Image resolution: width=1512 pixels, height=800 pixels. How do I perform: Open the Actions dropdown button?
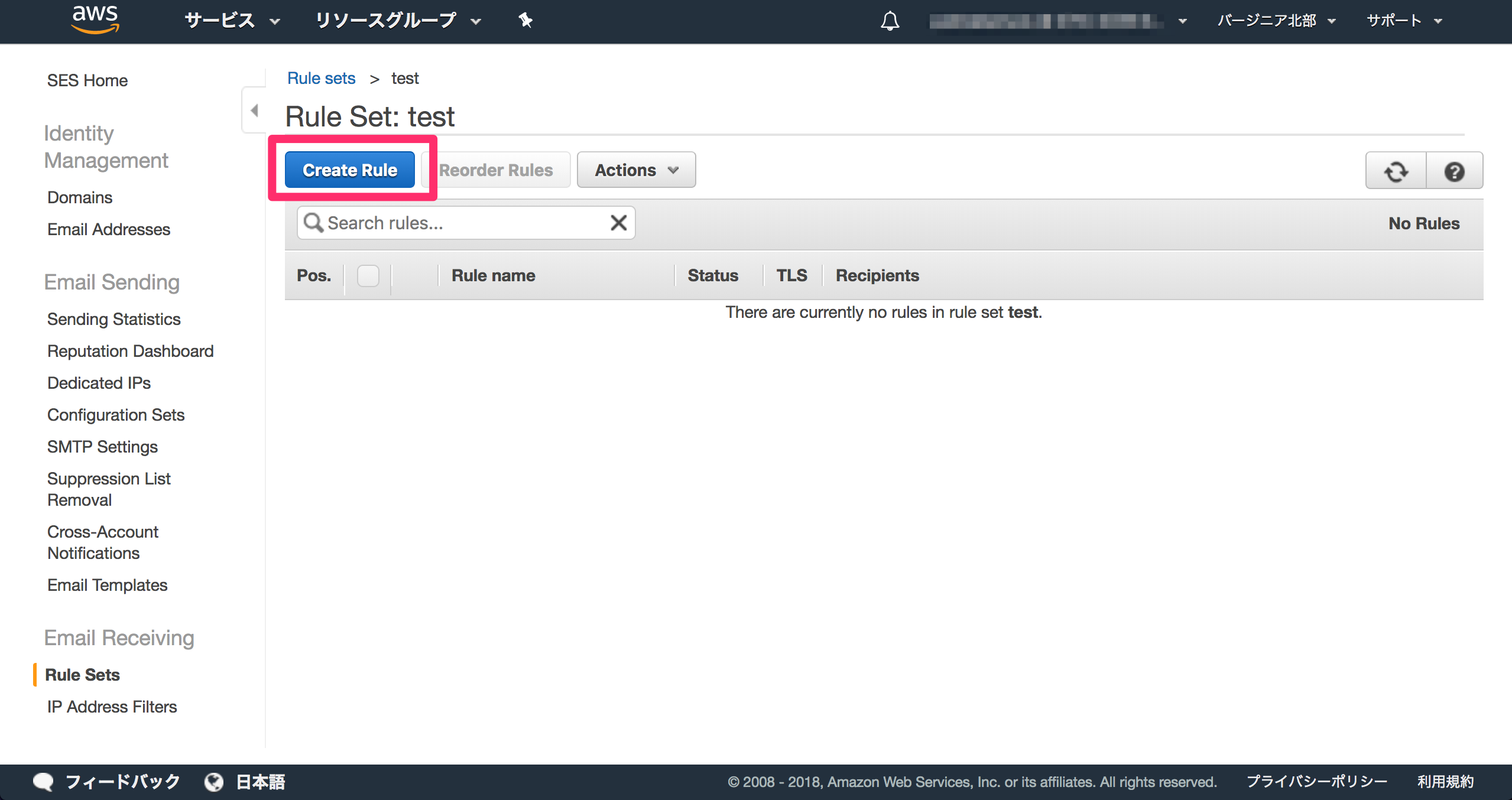(636, 170)
